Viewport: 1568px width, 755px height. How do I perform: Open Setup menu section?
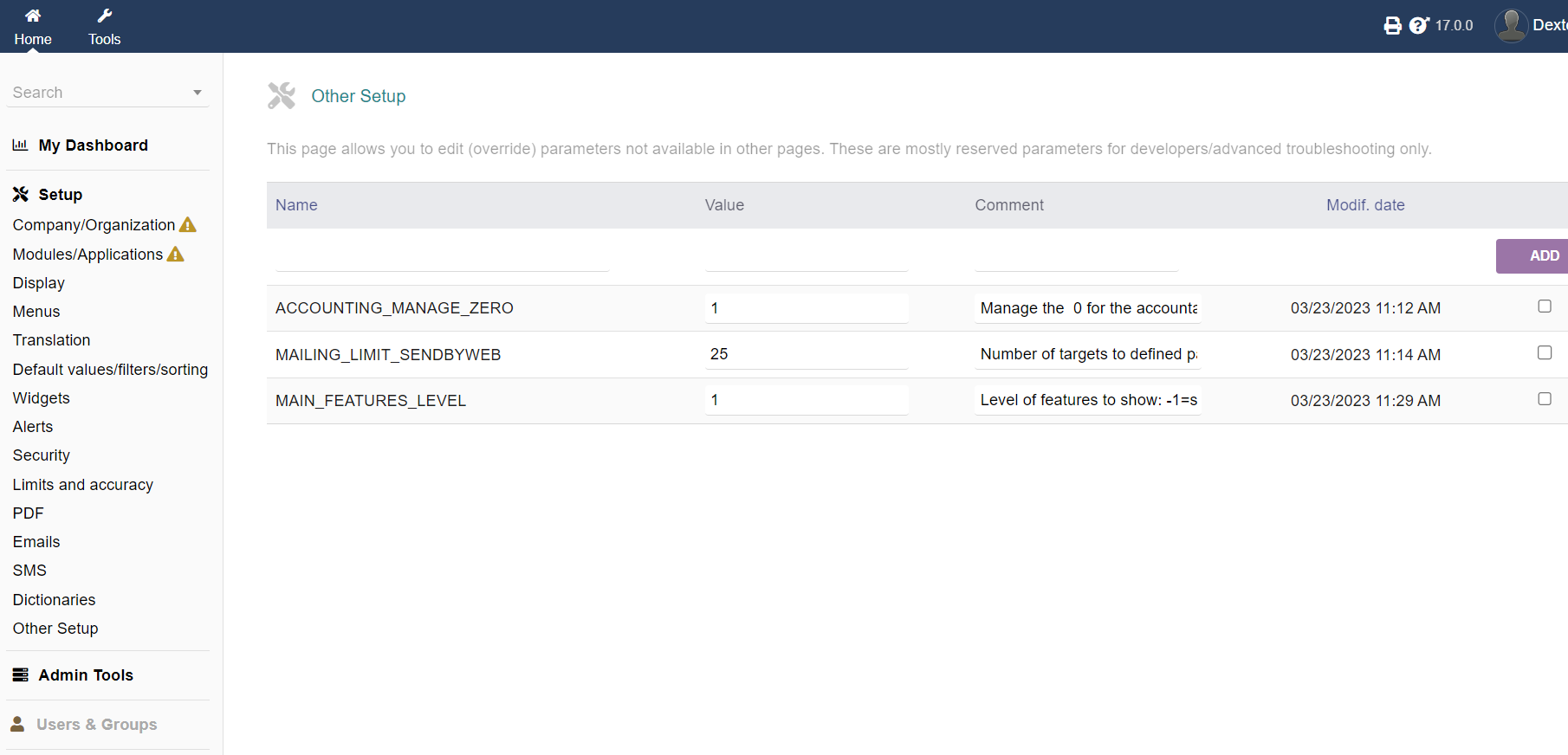(61, 195)
